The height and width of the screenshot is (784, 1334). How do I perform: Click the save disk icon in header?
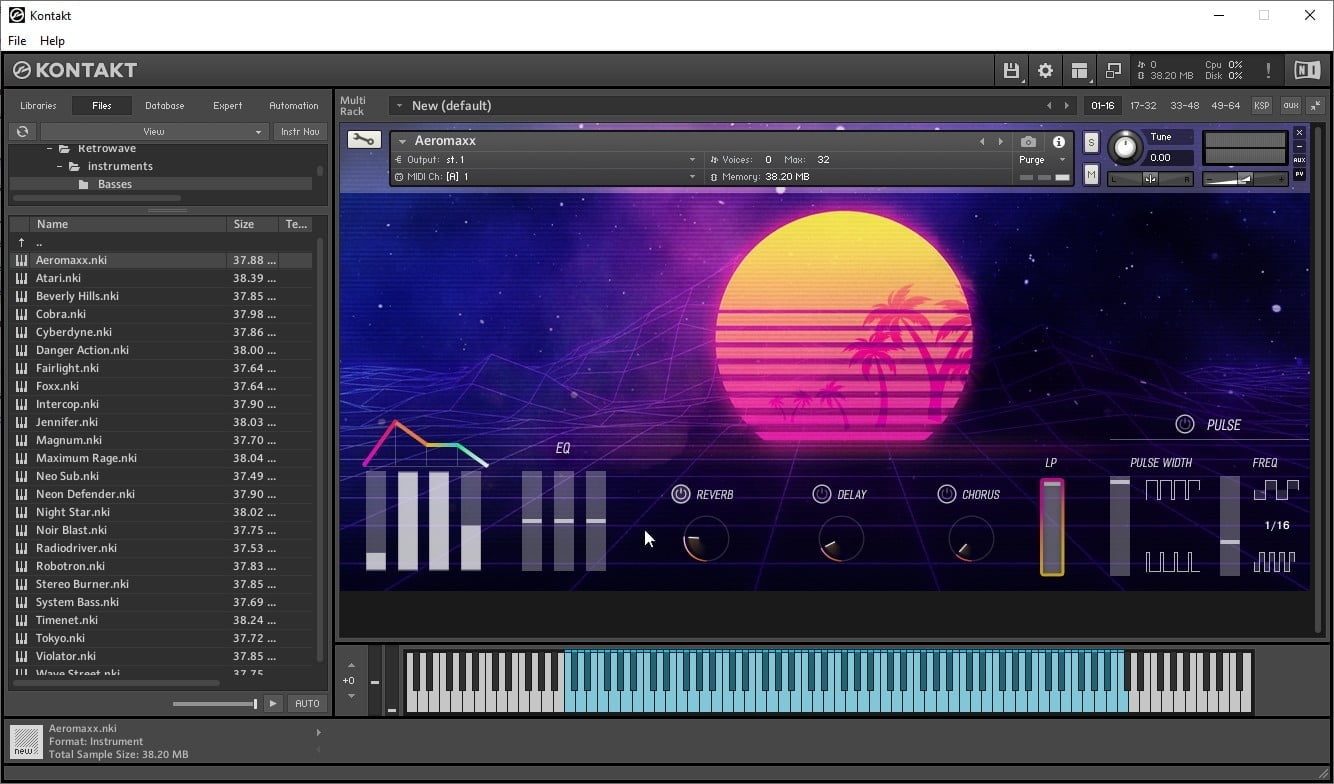[x=1011, y=70]
